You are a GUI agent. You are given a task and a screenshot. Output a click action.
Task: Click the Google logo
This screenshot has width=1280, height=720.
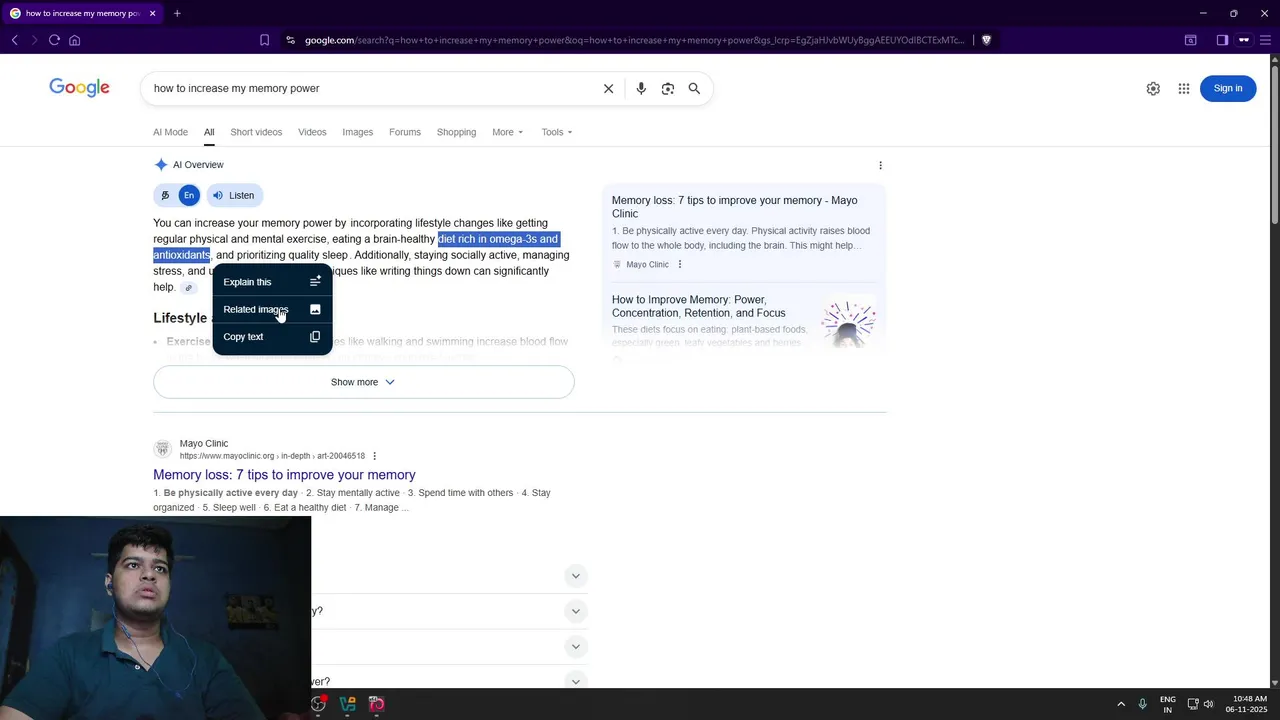pos(79,88)
